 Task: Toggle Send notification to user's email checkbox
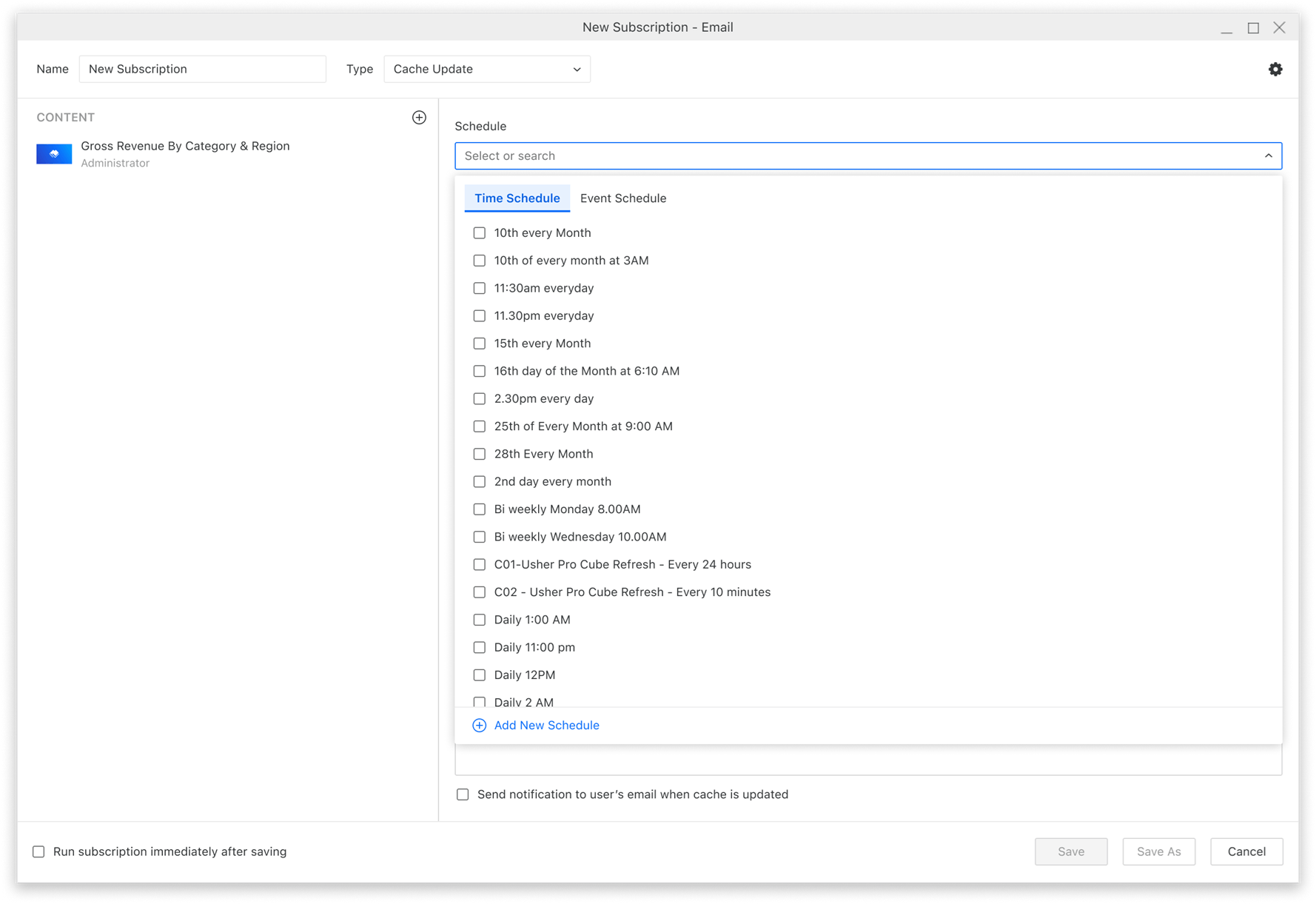click(463, 794)
